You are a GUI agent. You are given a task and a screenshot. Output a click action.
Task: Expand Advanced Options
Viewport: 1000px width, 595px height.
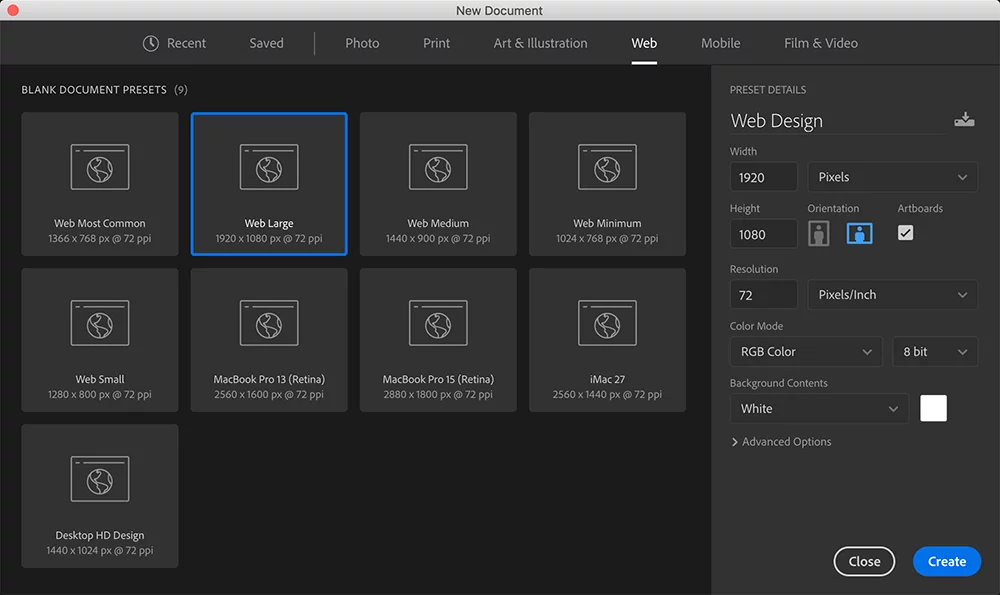tap(781, 442)
